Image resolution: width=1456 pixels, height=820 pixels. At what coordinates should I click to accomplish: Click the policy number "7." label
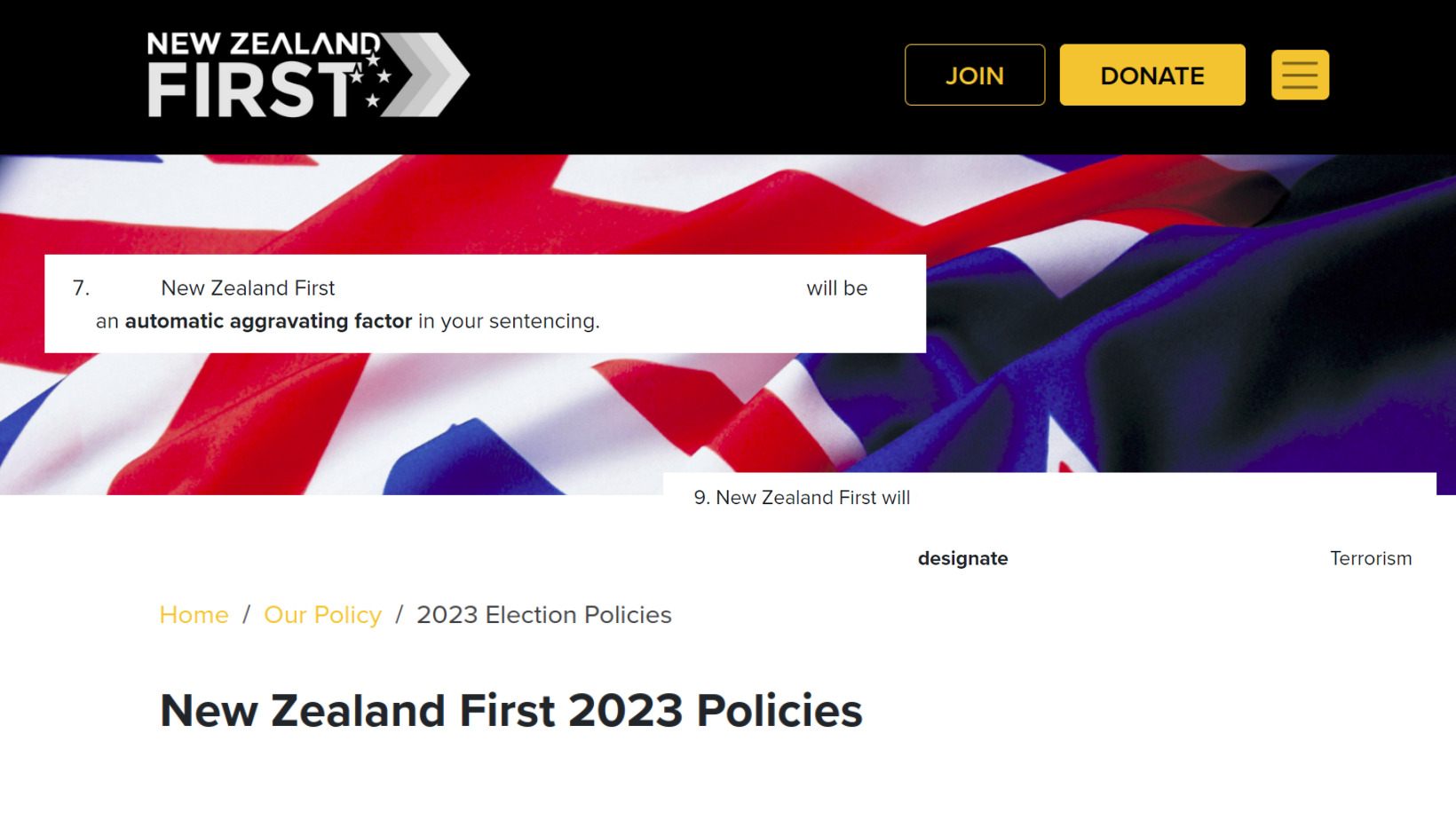click(81, 288)
